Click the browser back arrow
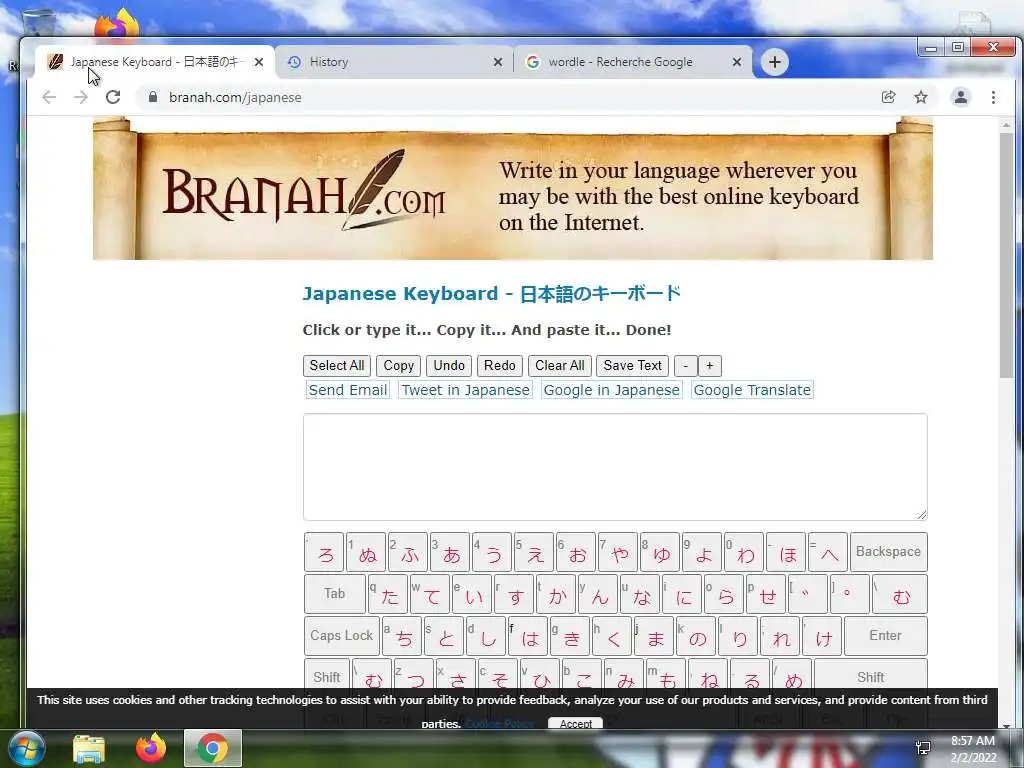Image resolution: width=1024 pixels, height=768 pixels. pyautogui.click(x=49, y=97)
